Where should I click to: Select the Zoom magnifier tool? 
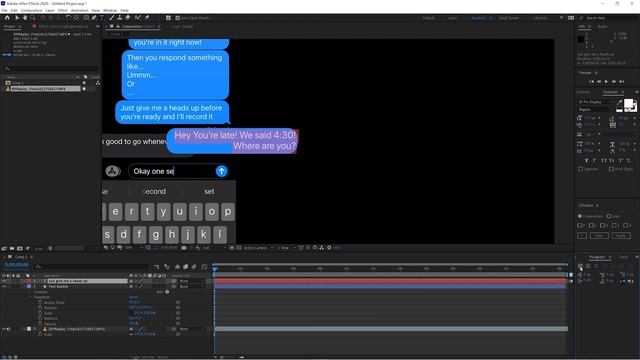click(33, 18)
